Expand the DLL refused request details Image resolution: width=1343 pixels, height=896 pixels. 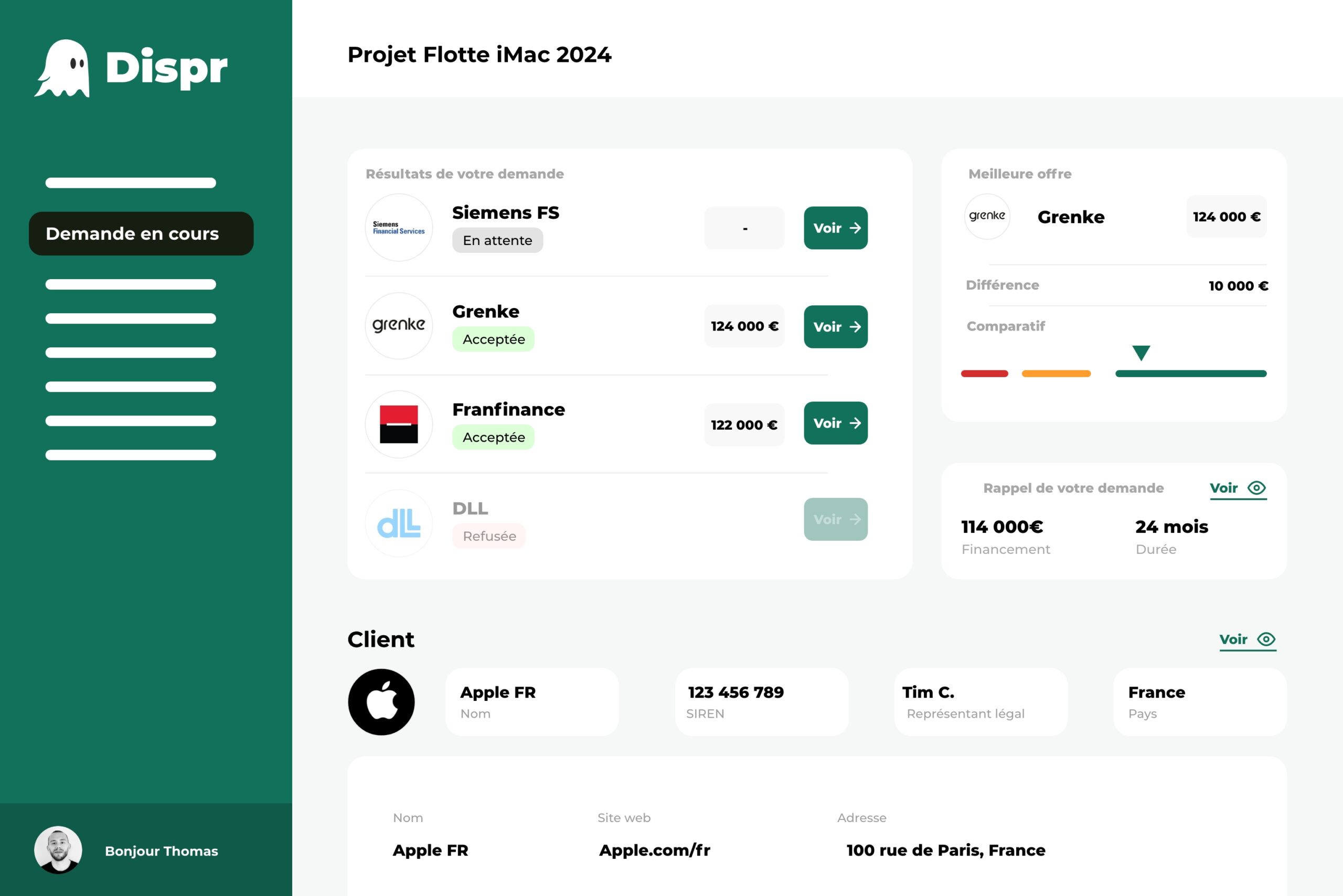click(835, 520)
